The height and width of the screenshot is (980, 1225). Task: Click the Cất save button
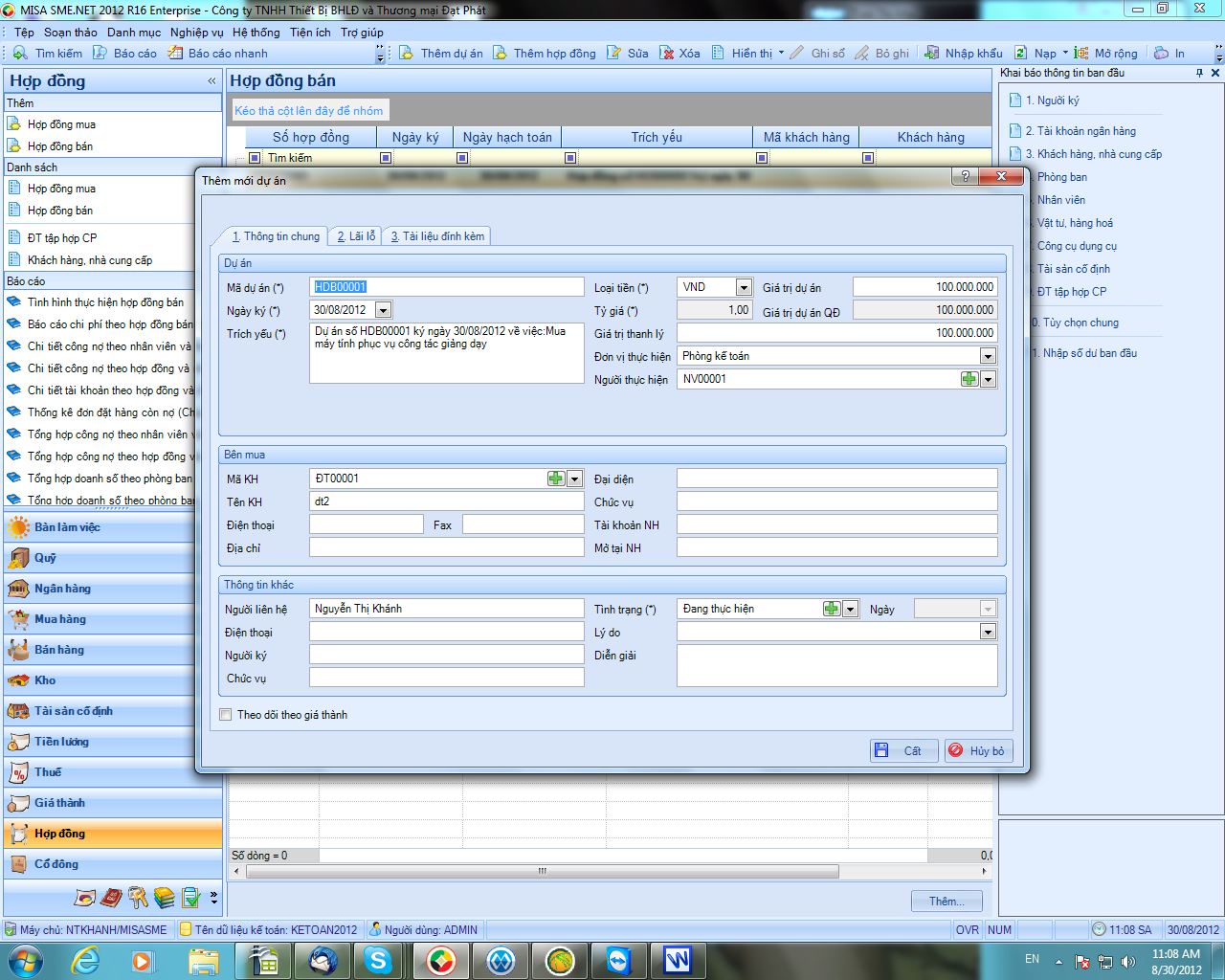tap(903, 751)
